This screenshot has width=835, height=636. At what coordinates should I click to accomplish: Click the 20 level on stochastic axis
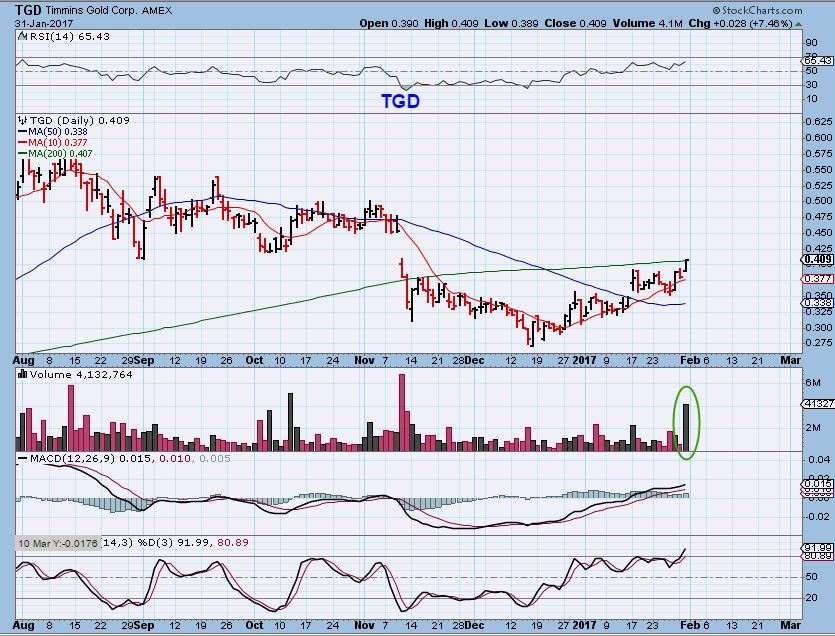(x=812, y=598)
